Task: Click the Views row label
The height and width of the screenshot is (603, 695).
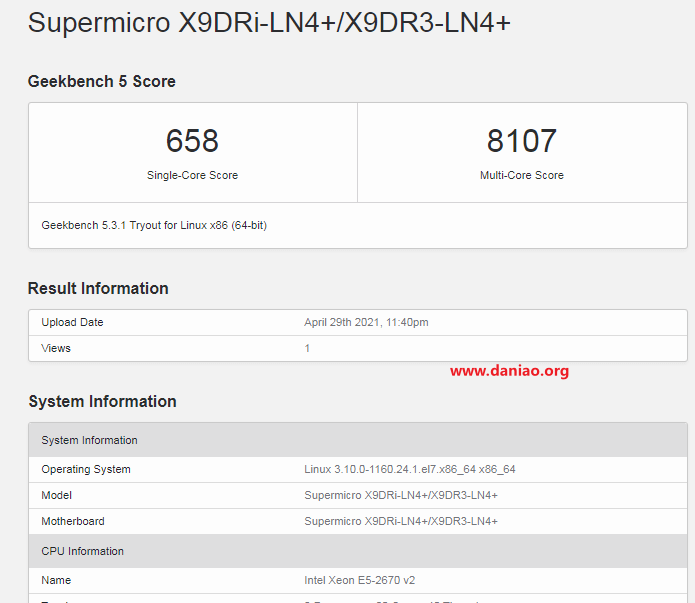Action: 56,348
